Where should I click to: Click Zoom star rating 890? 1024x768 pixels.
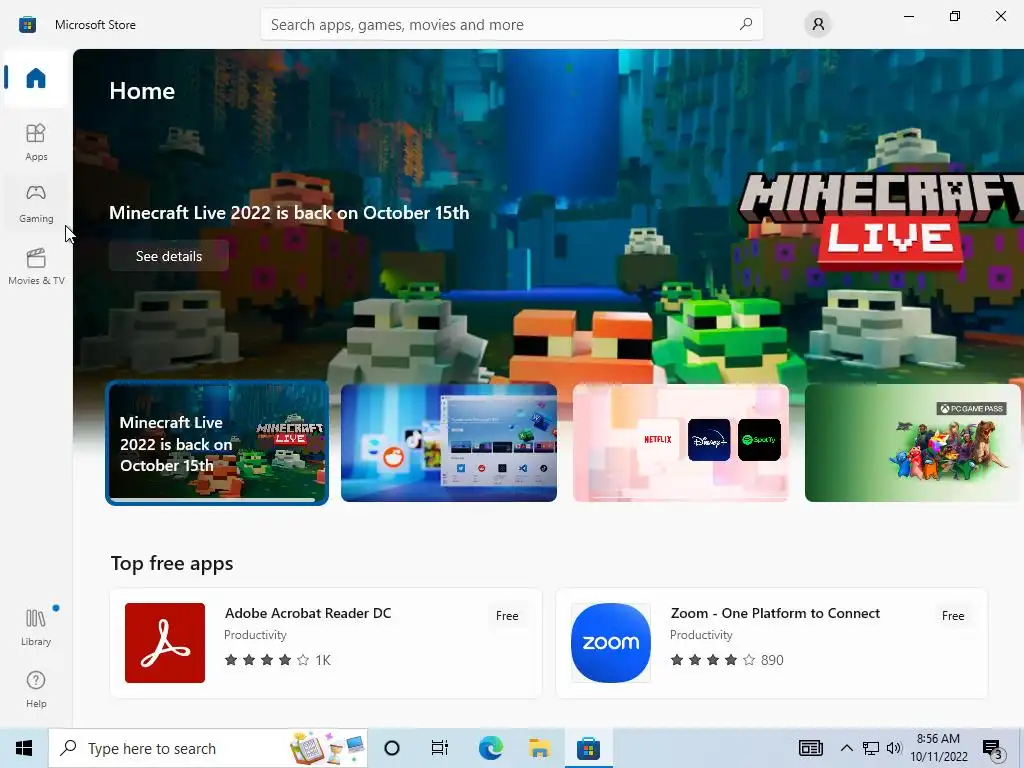(x=726, y=660)
